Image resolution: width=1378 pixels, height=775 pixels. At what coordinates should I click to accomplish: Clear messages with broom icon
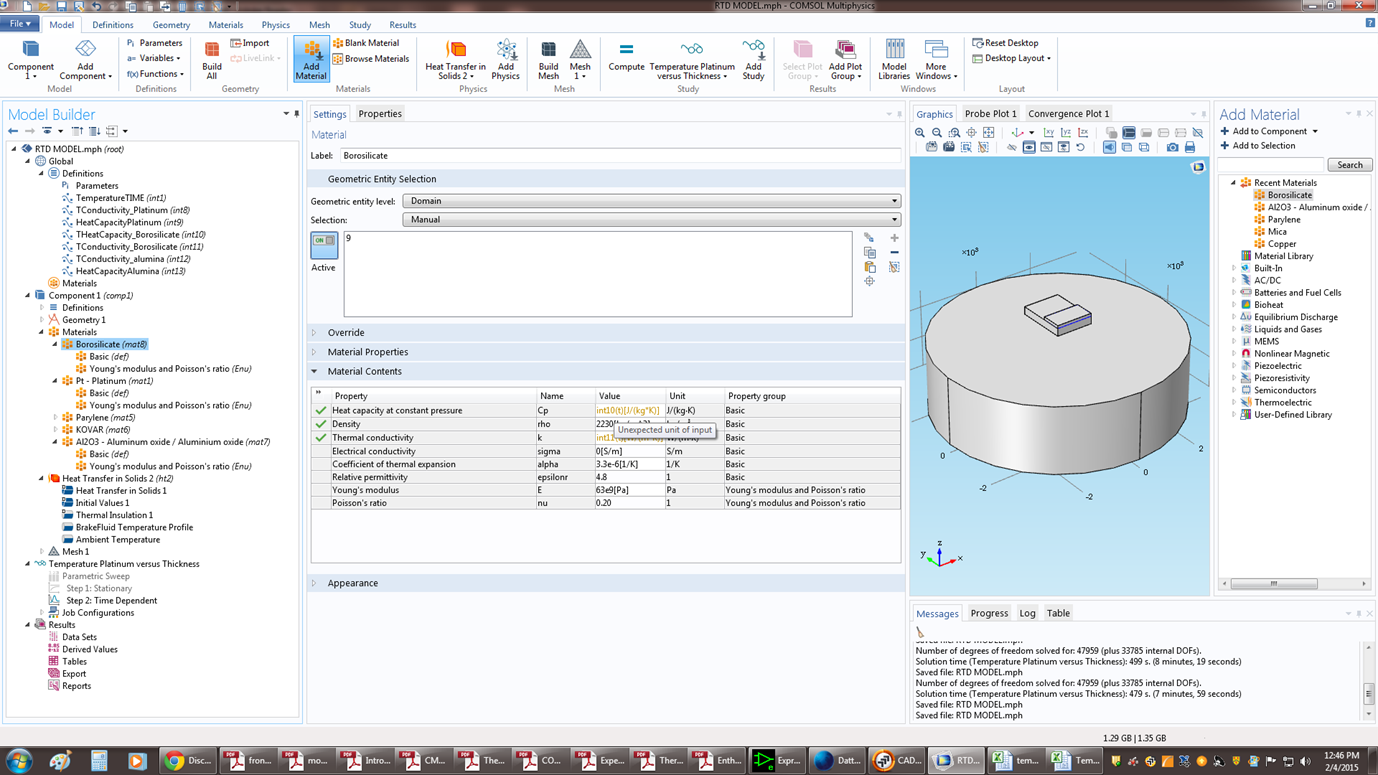(920, 632)
